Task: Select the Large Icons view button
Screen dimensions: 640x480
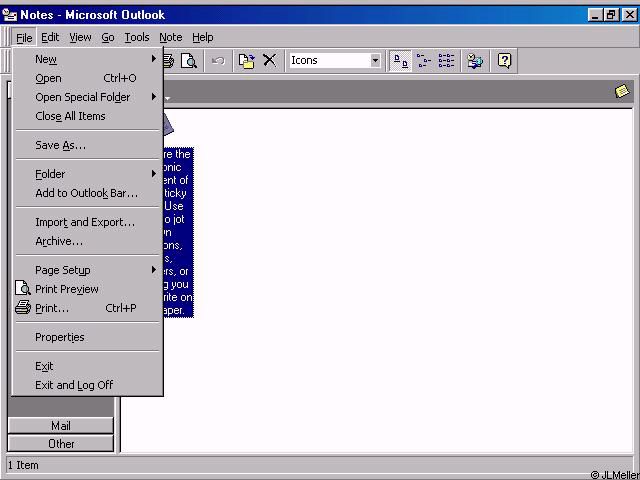Action: pos(400,61)
